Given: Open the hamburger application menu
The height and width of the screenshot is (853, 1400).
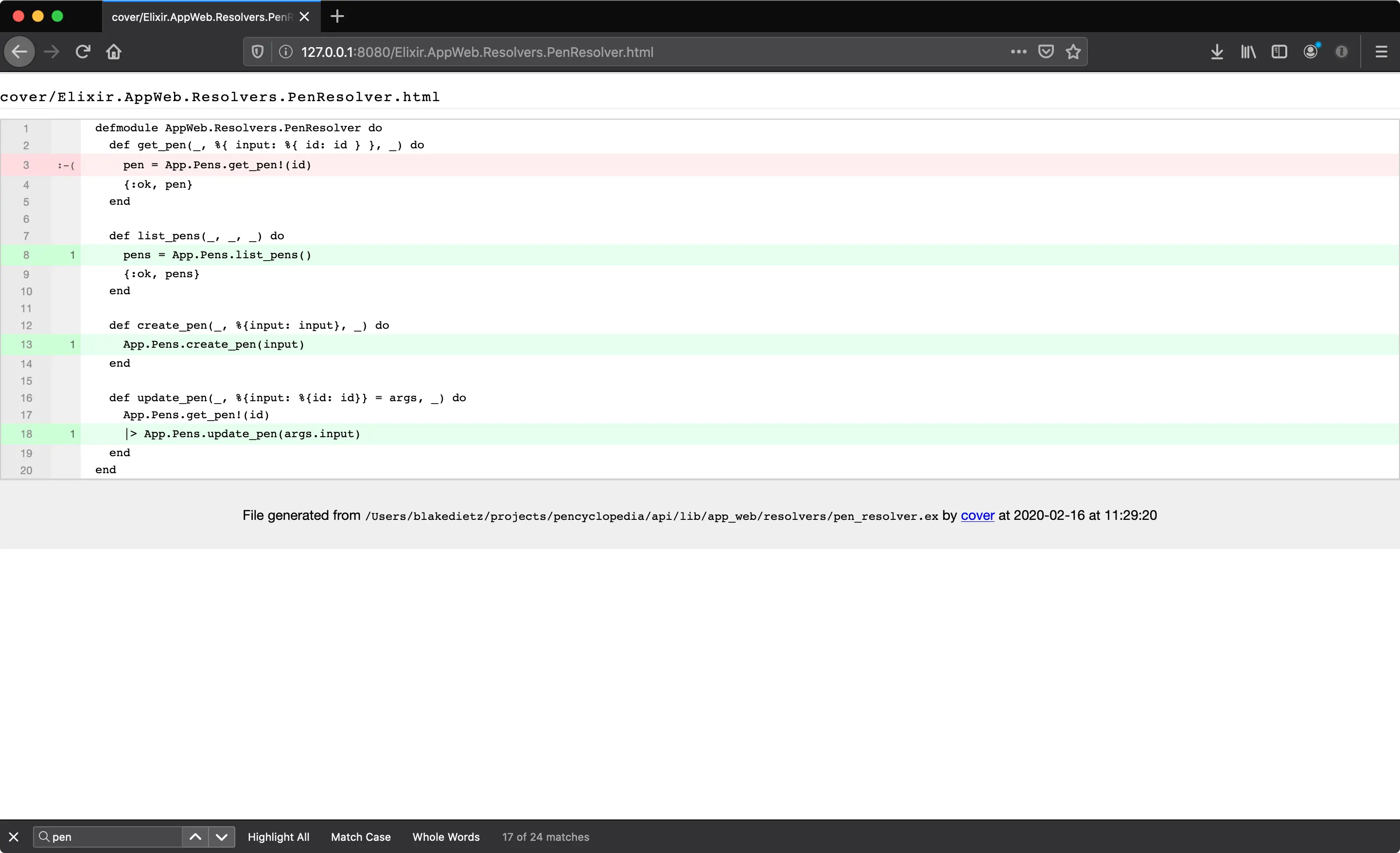Looking at the screenshot, I should (1381, 52).
